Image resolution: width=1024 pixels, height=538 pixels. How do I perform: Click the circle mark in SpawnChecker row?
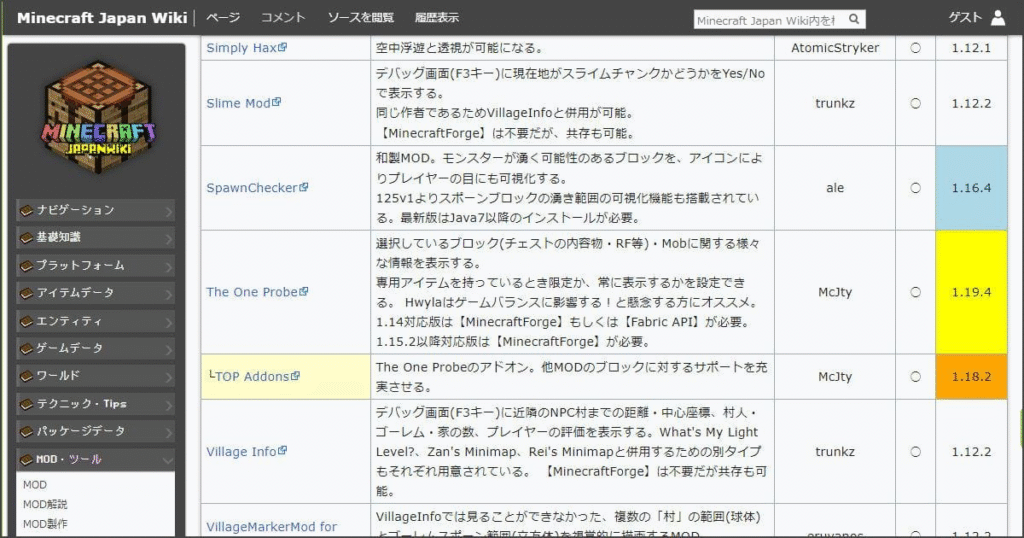click(916, 188)
